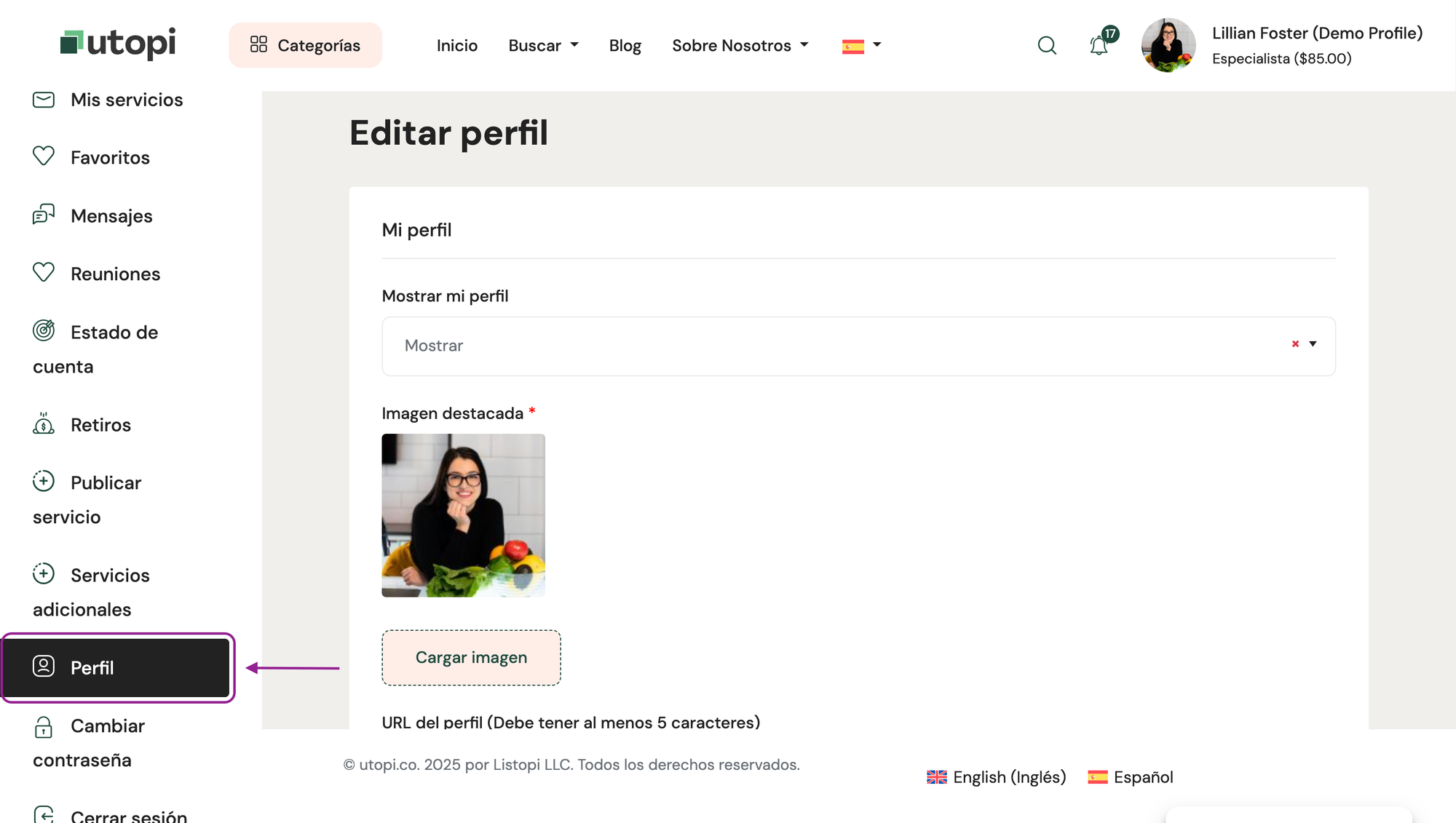Click the Favoritos heart icon

[x=44, y=156]
